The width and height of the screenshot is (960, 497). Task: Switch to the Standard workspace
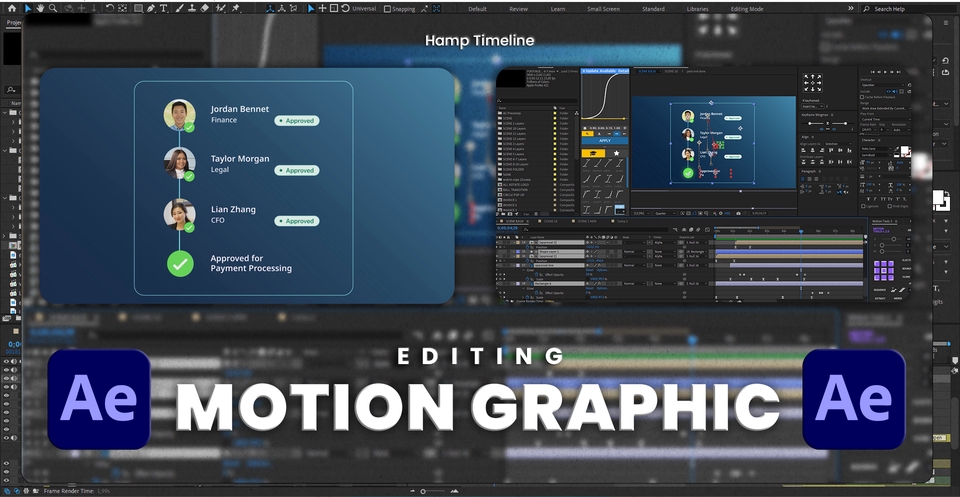coord(653,9)
